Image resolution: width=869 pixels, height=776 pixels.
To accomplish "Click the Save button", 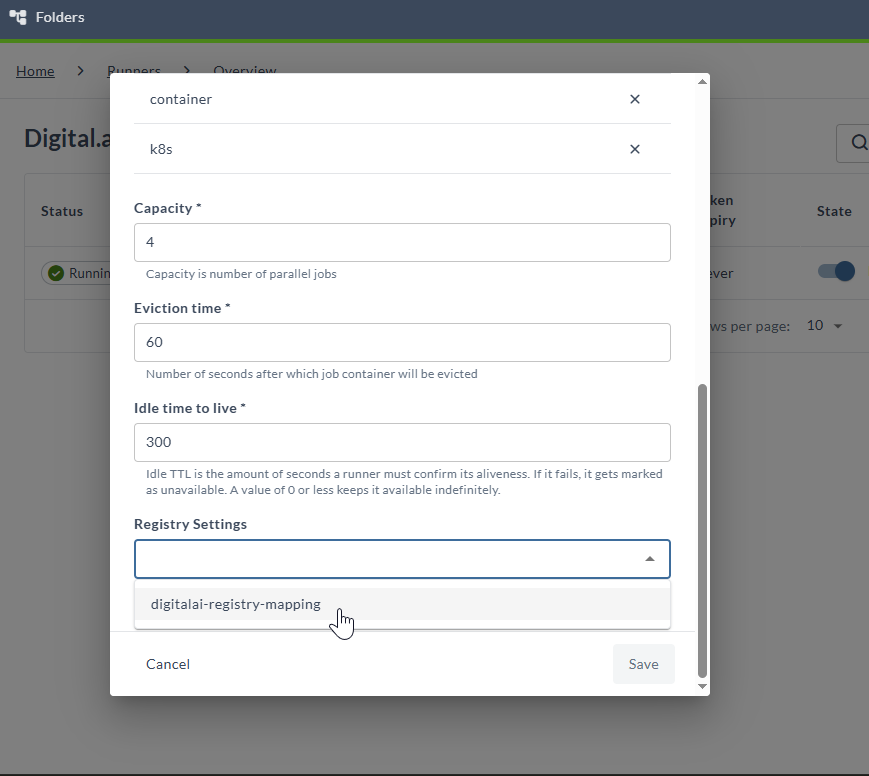I will pyautogui.click(x=643, y=664).
